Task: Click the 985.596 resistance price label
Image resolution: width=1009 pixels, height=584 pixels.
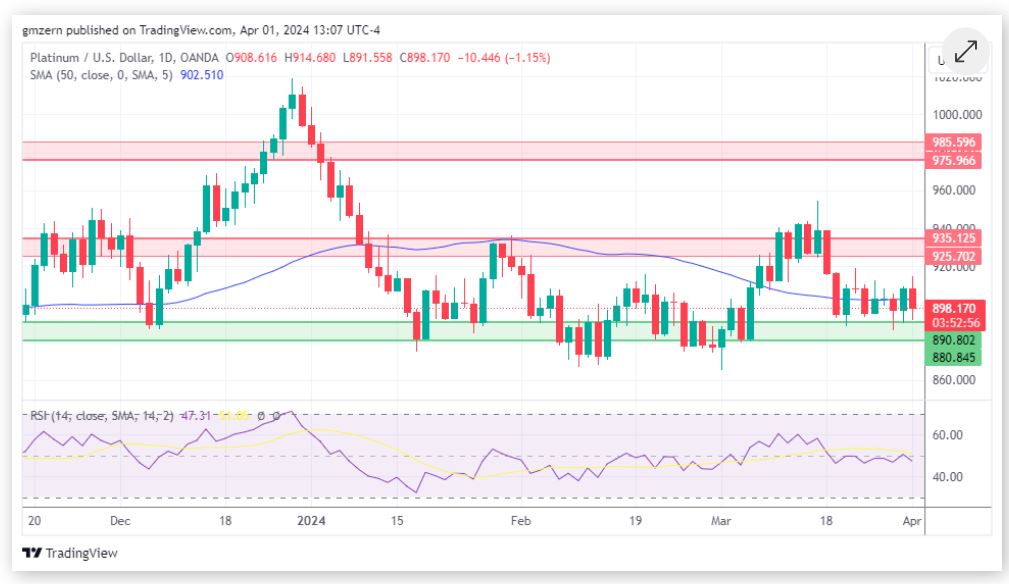Action: pyautogui.click(x=953, y=143)
